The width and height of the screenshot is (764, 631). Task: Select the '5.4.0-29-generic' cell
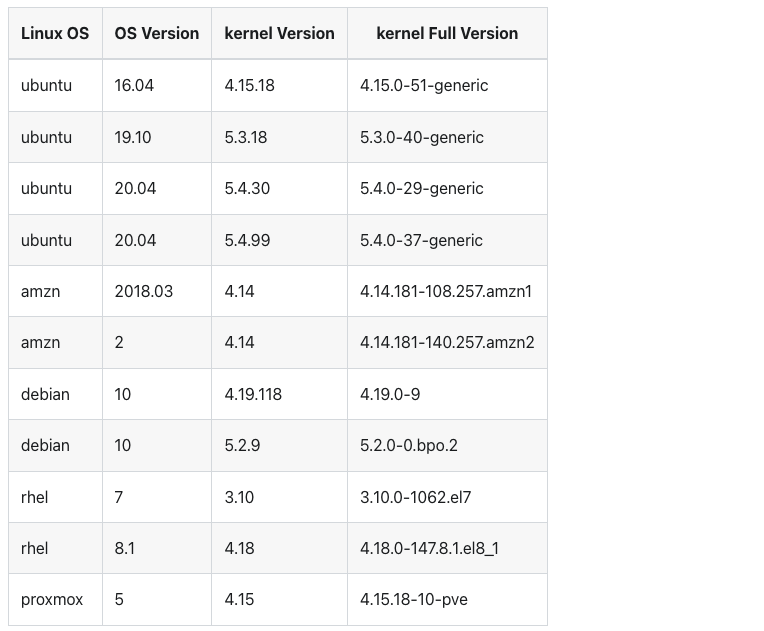pos(422,188)
